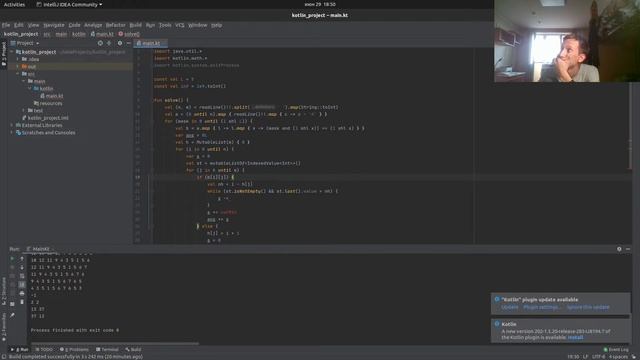Open the View menu
This screenshot has width=640, height=360.
[33, 25]
